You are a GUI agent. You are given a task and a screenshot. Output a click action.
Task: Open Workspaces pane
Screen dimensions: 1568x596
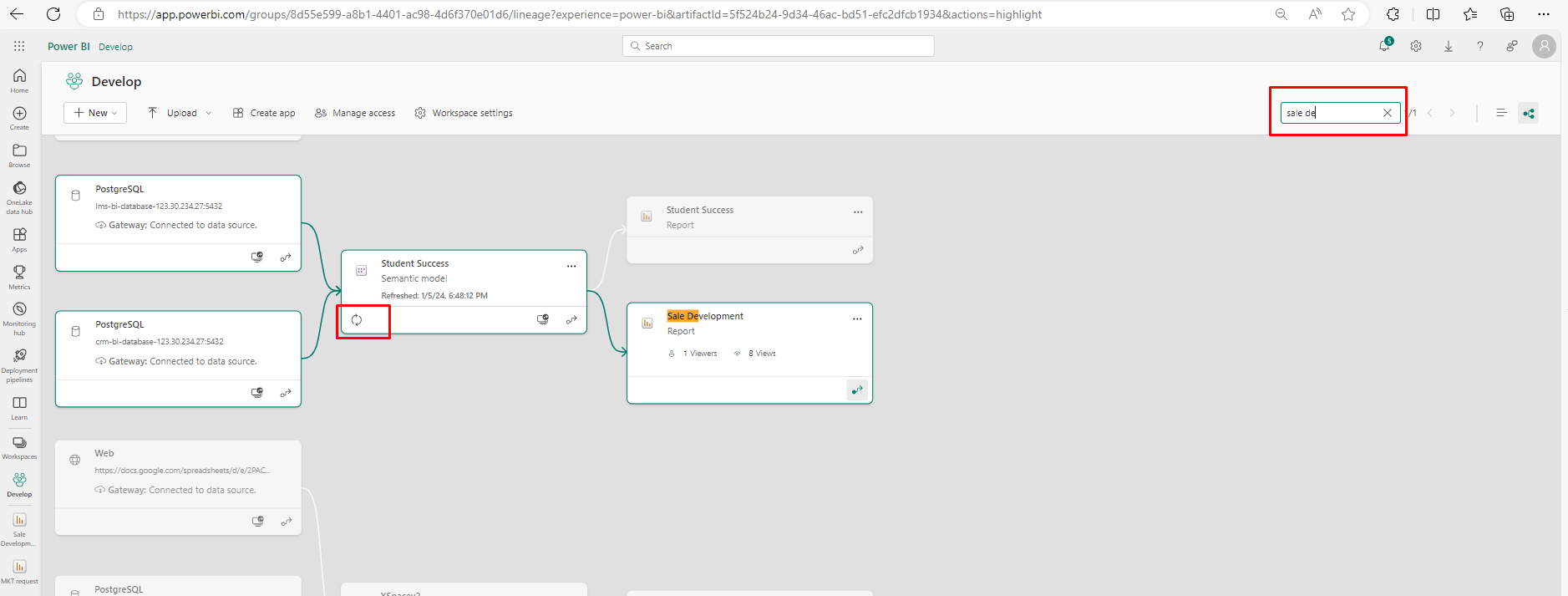pos(19,447)
